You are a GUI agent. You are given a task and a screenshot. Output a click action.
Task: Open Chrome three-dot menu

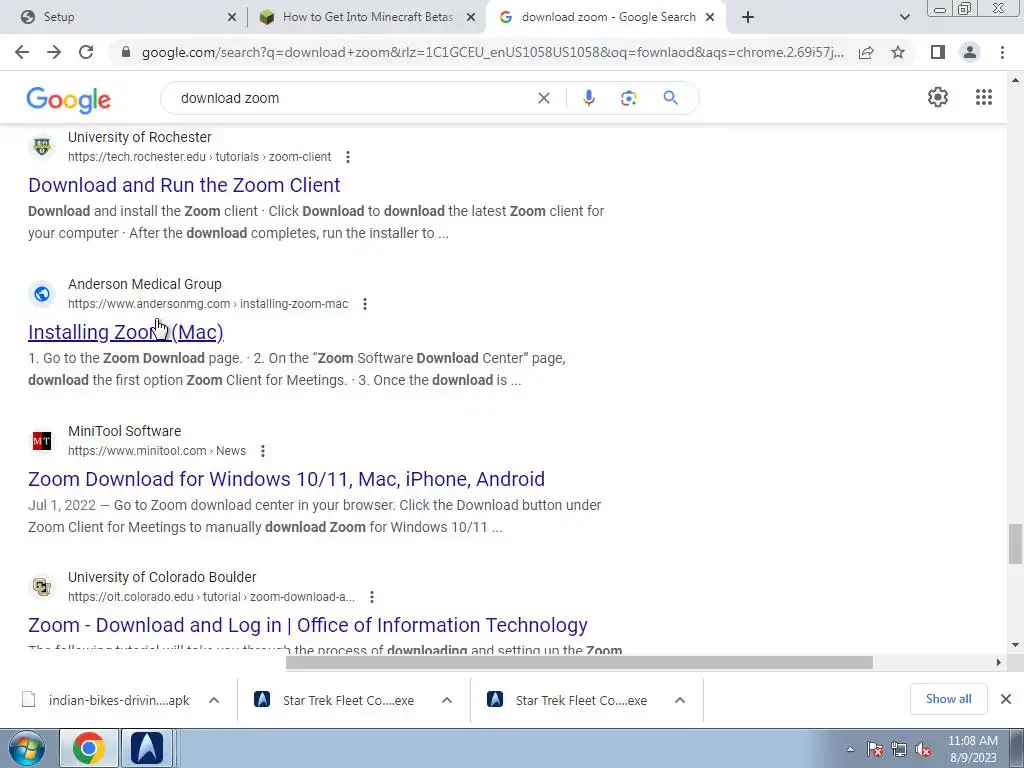pyautogui.click(x=1002, y=52)
